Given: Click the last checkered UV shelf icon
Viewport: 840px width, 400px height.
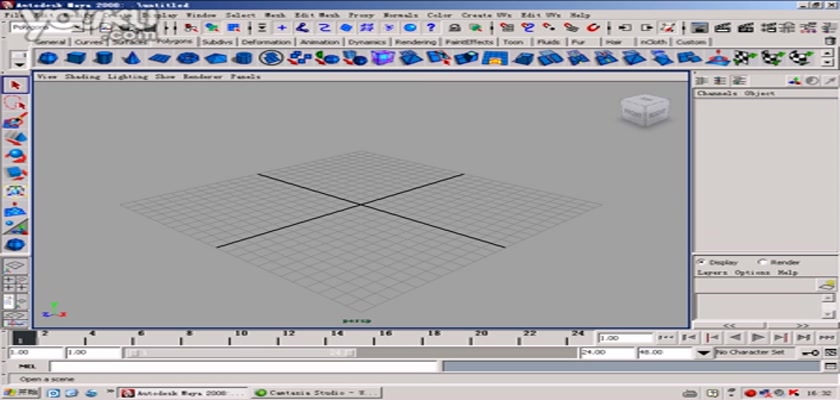Looking at the screenshot, I should click(x=801, y=57).
